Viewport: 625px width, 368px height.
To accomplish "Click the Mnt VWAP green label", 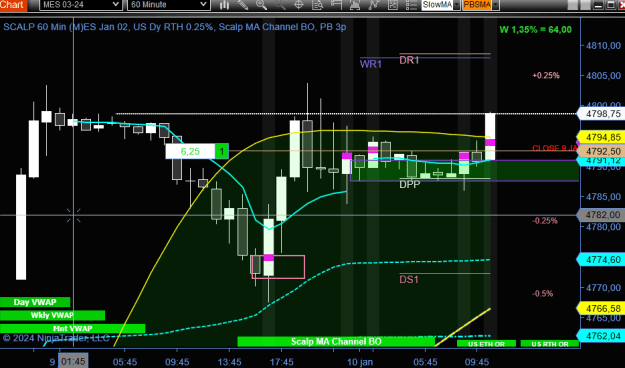I will (73, 329).
